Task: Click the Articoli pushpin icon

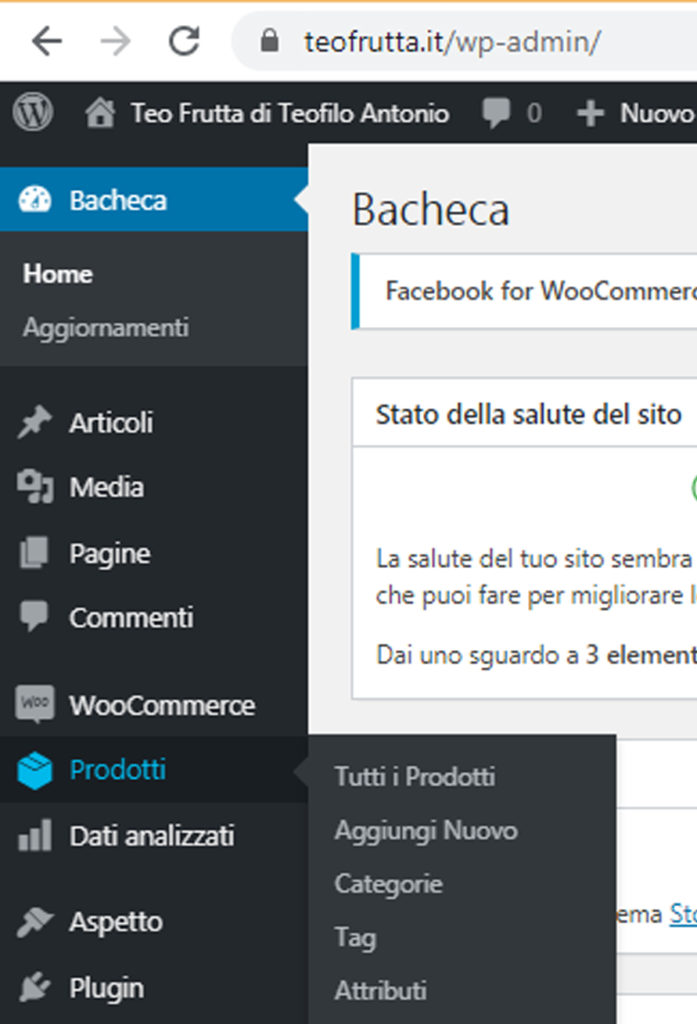Action: (35, 422)
